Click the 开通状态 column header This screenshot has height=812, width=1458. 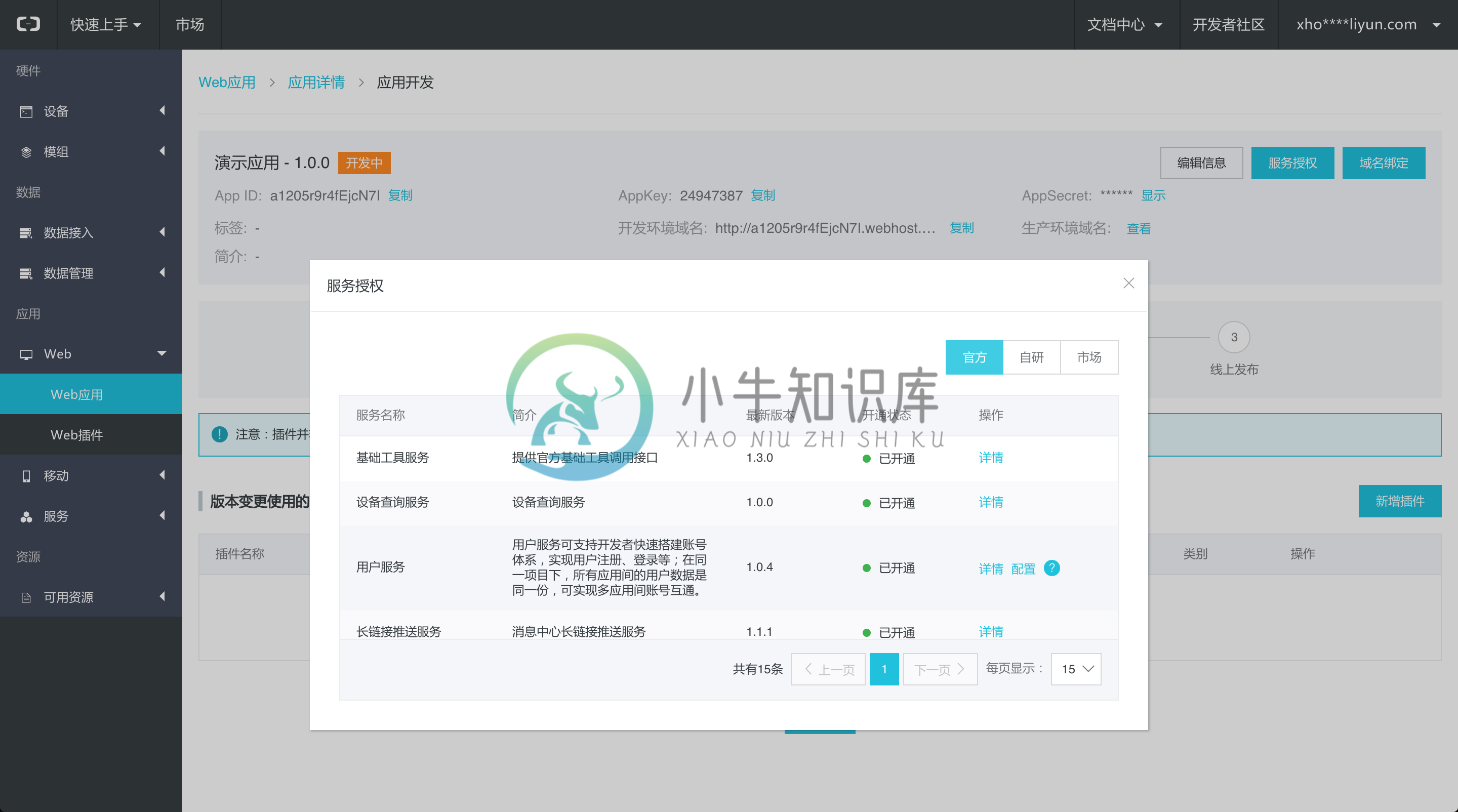tap(887, 415)
